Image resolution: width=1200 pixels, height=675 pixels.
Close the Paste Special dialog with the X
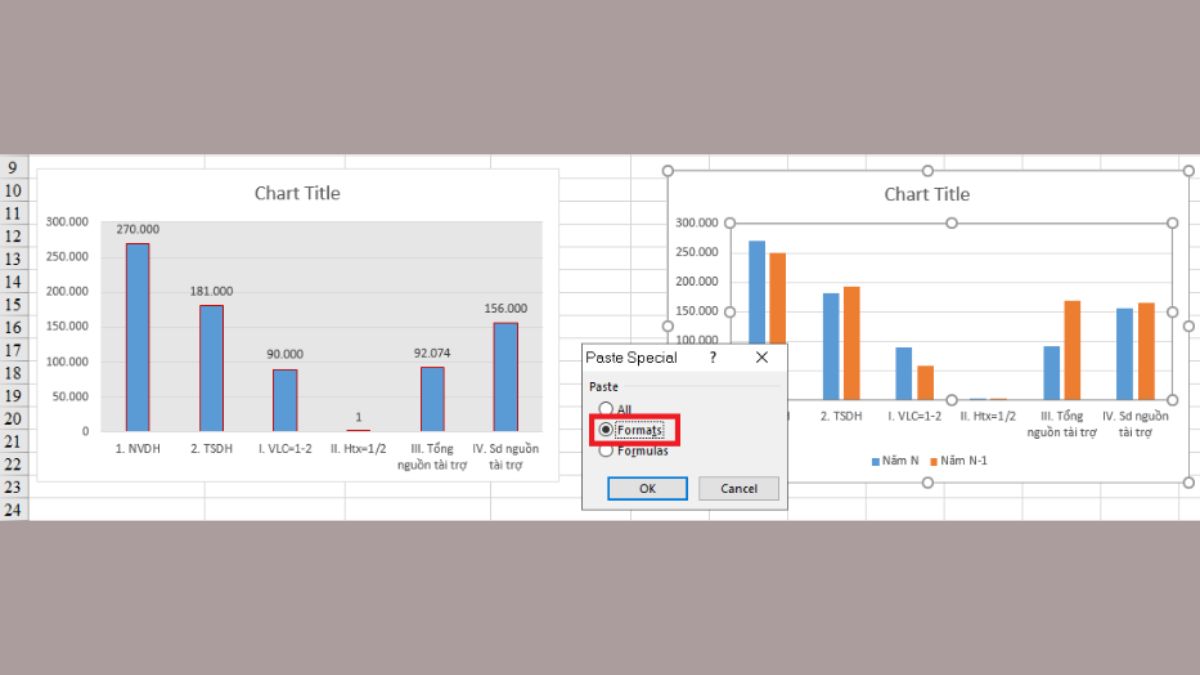[762, 357]
